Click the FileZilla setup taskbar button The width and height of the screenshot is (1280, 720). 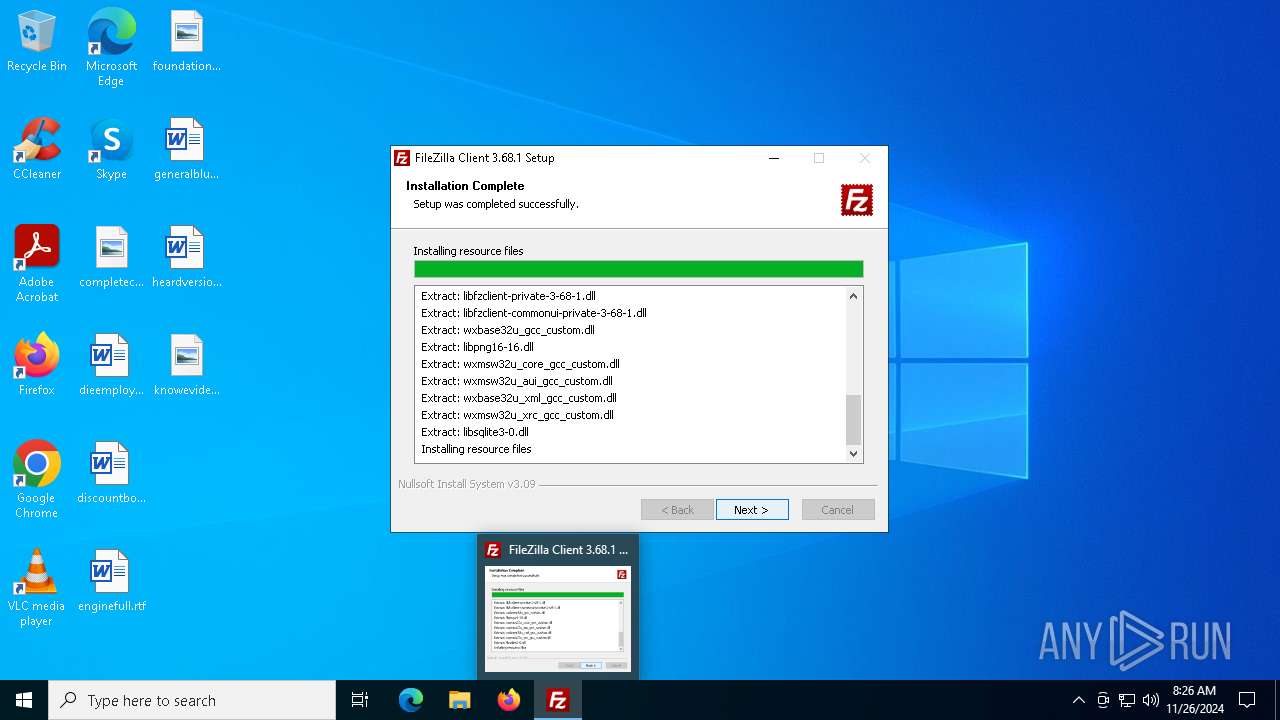tap(558, 700)
